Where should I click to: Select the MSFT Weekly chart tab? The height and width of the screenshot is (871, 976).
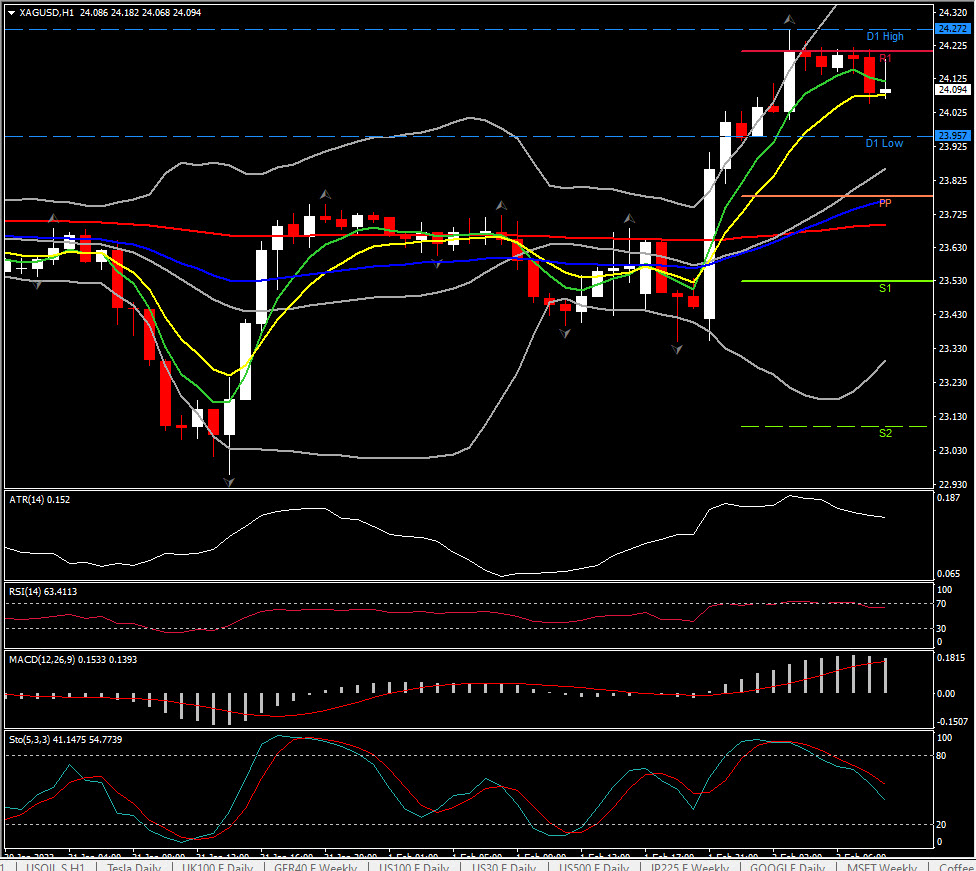tap(879, 866)
